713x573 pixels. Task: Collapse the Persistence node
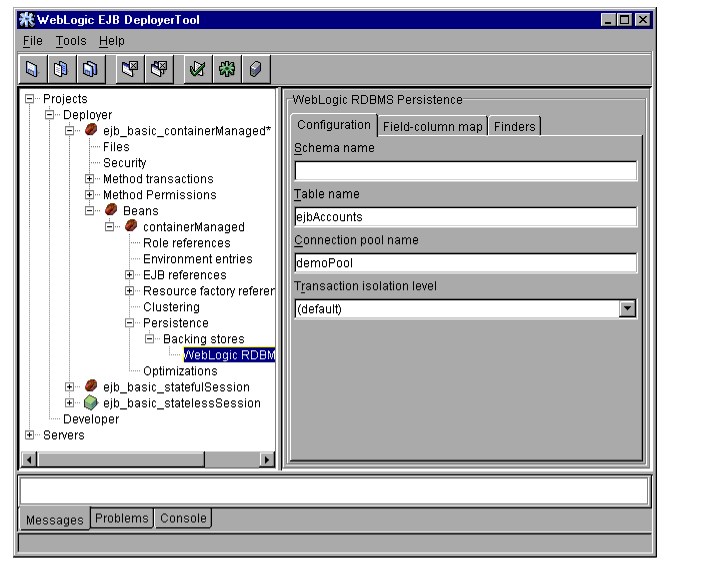(130, 322)
